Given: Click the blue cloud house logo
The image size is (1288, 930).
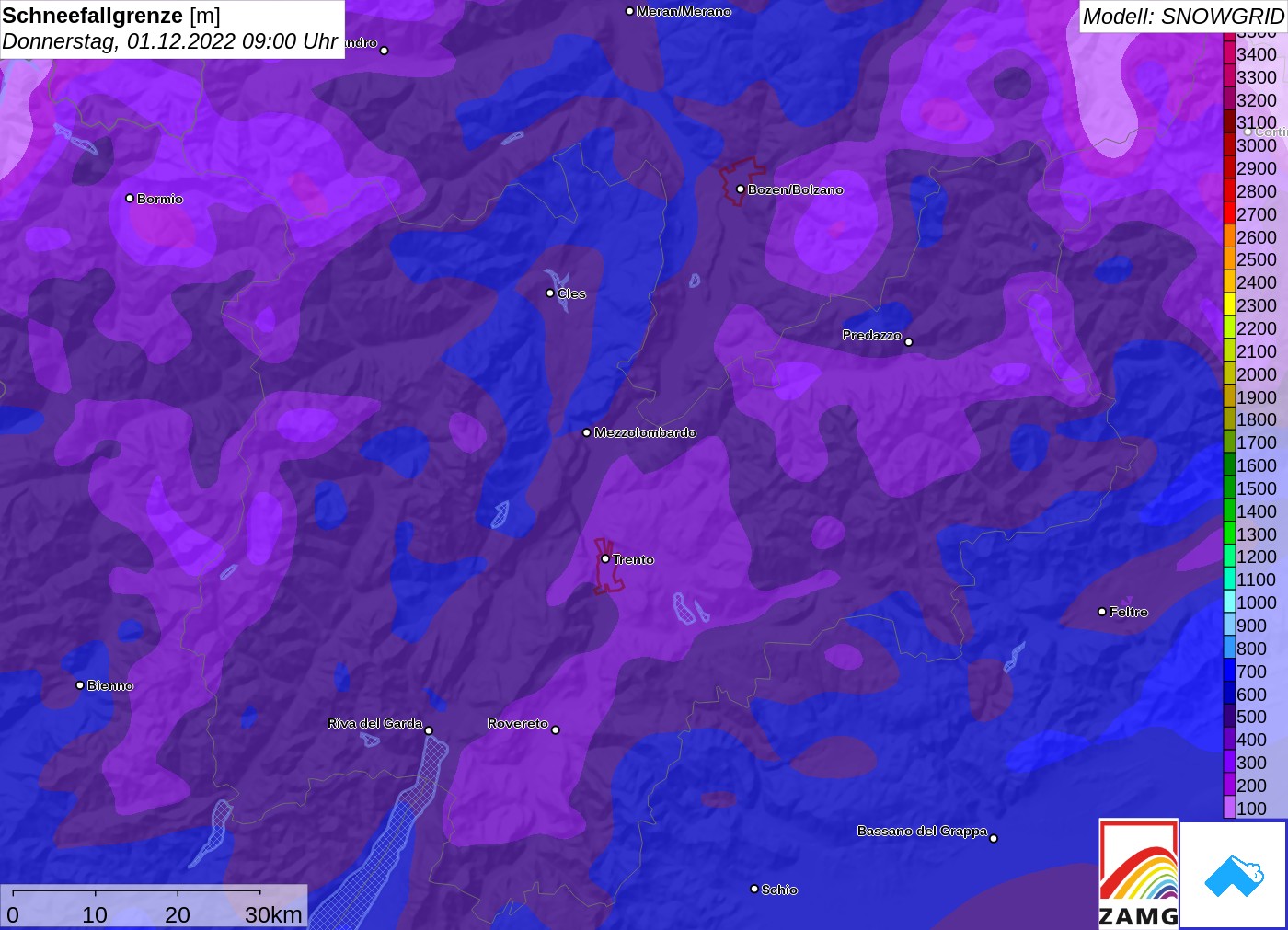Looking at the screenshot, I should 1233,874.
